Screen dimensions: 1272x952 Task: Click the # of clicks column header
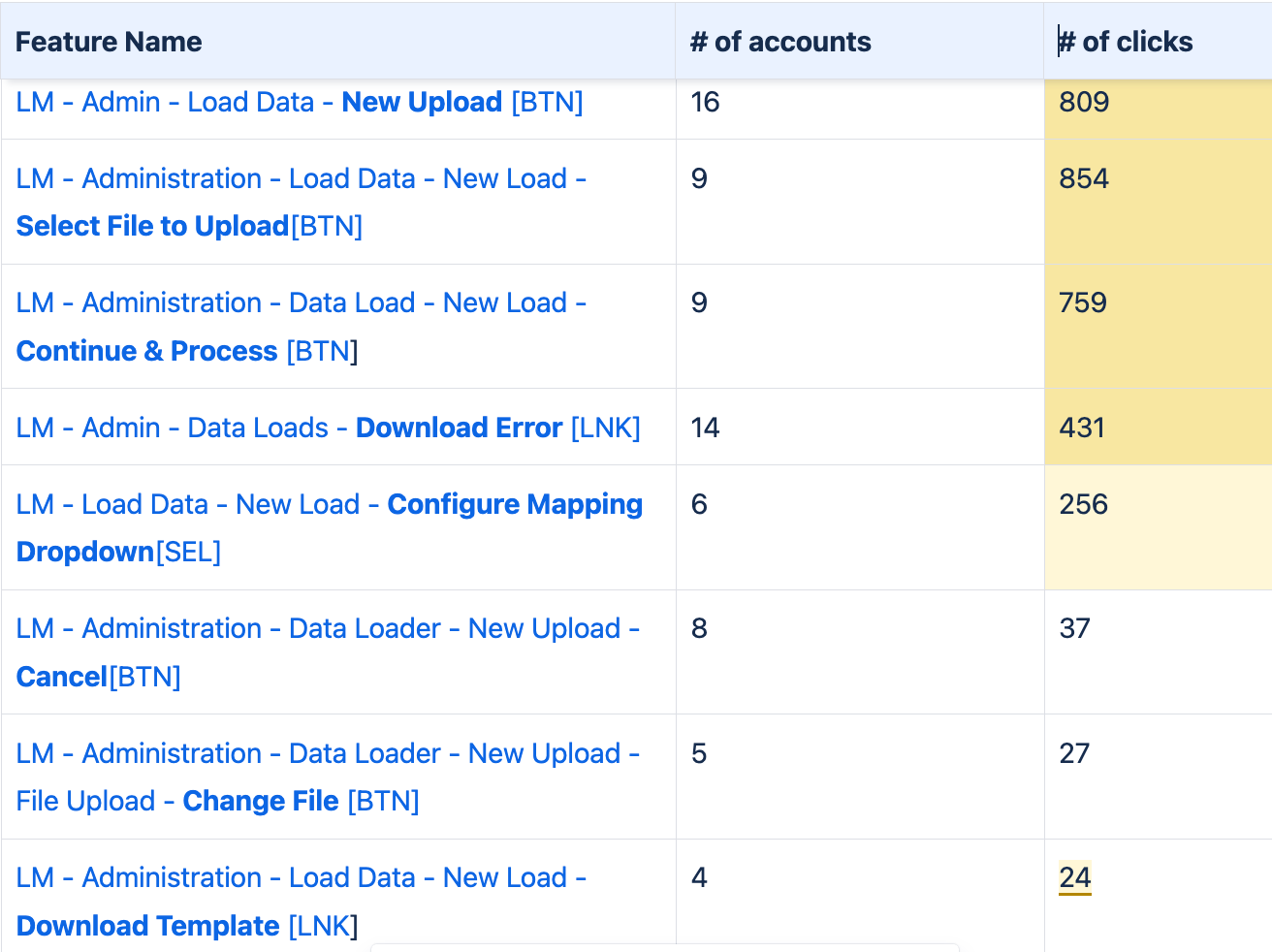[1126, 42]
